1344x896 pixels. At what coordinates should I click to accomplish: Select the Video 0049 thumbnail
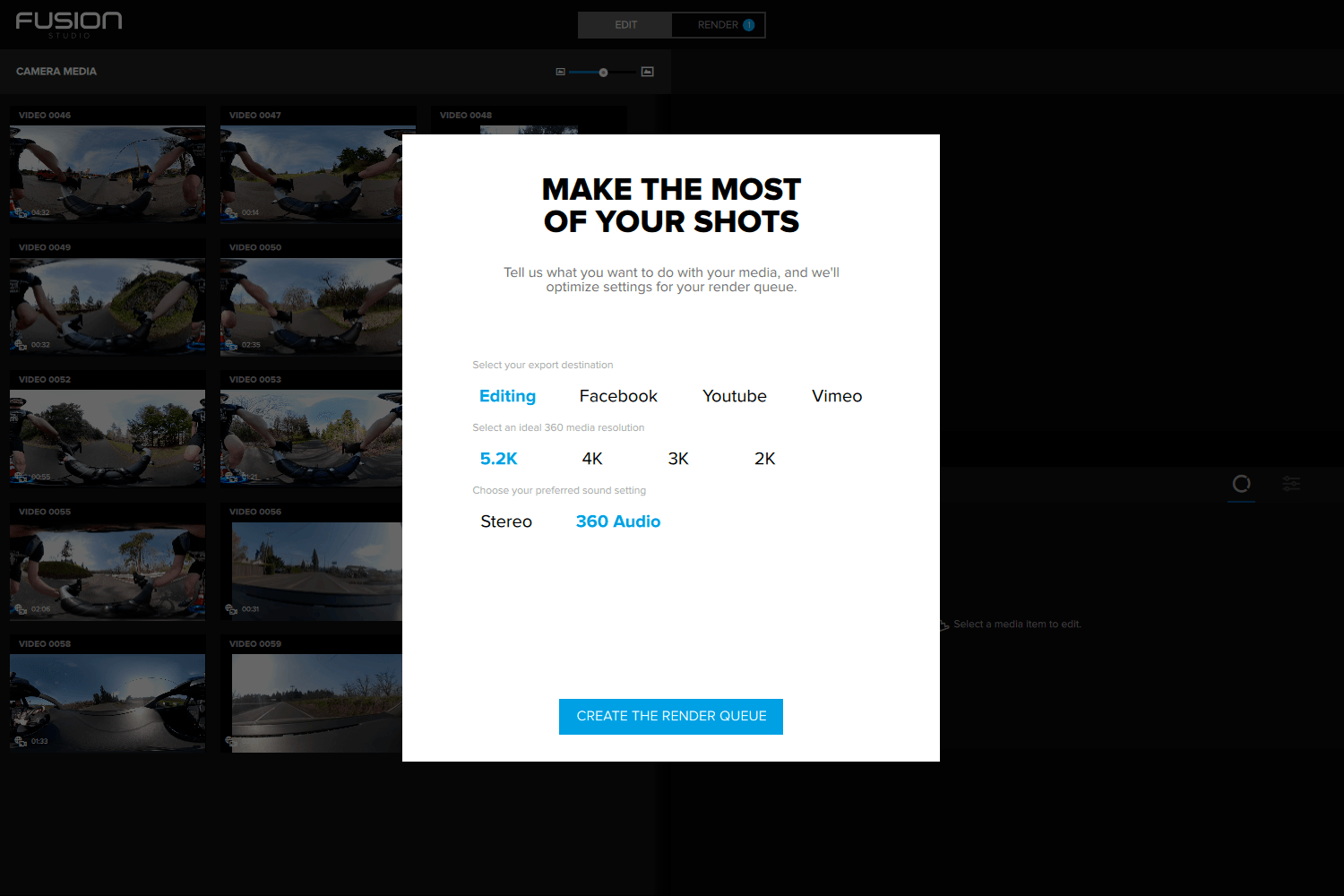click(x=108, y=306)
